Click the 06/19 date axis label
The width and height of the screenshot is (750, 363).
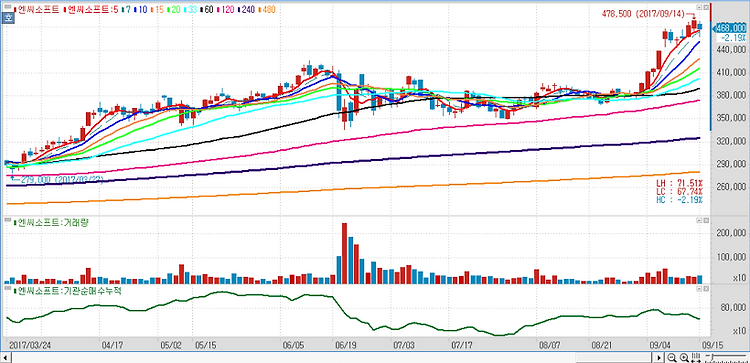346,345
